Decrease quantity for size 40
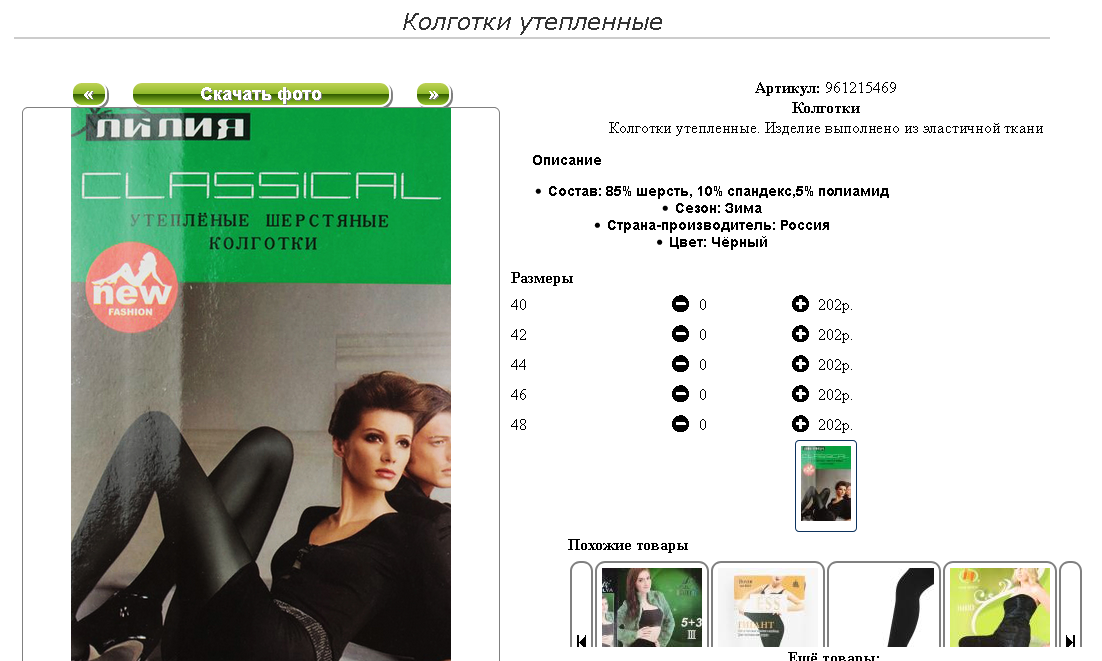 [680, 303]
